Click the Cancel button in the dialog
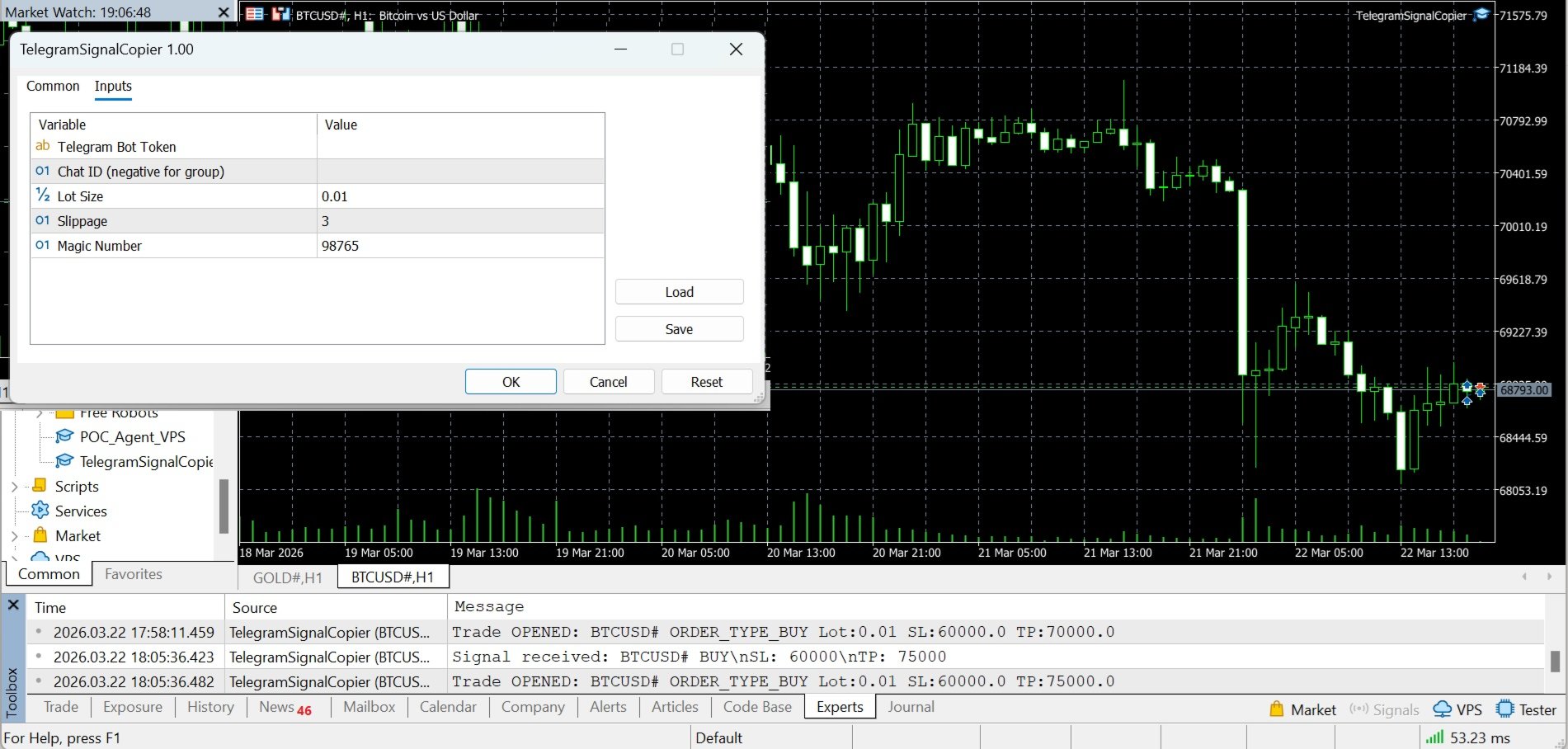1568x749 pixels. coord(609,382)
